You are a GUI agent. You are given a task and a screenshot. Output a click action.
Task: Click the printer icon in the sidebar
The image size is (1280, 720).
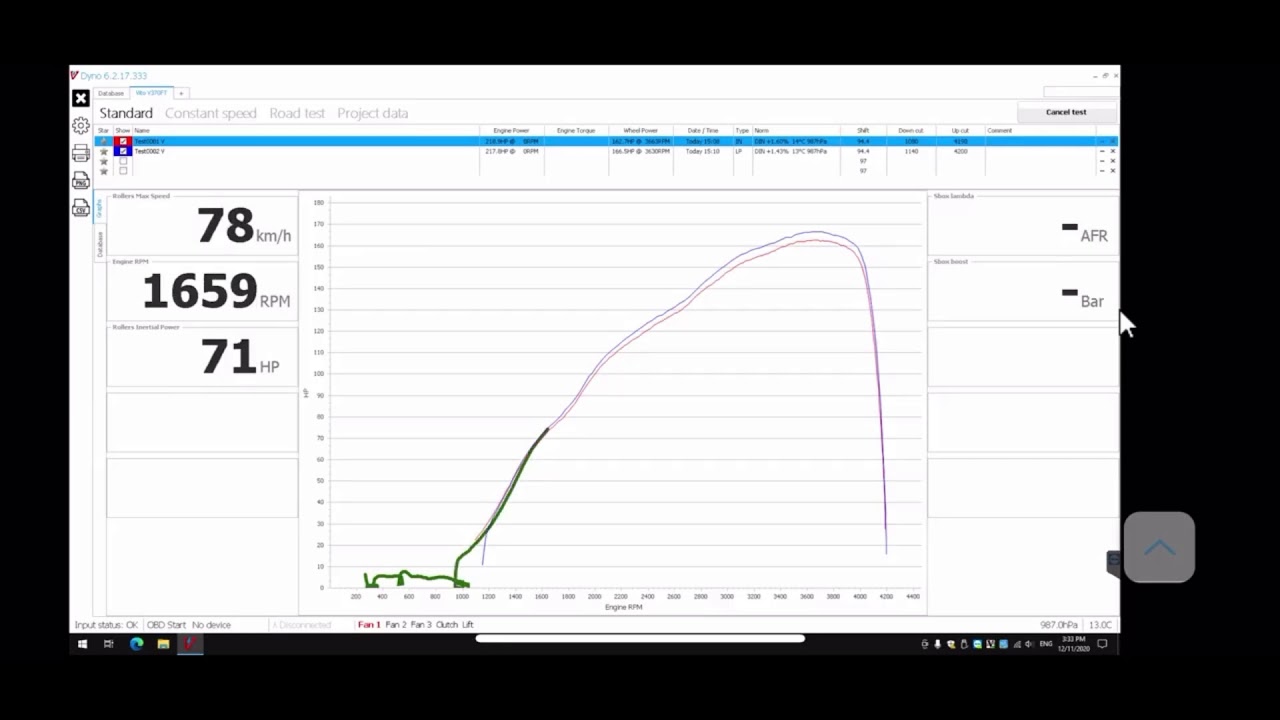[81, 153]
